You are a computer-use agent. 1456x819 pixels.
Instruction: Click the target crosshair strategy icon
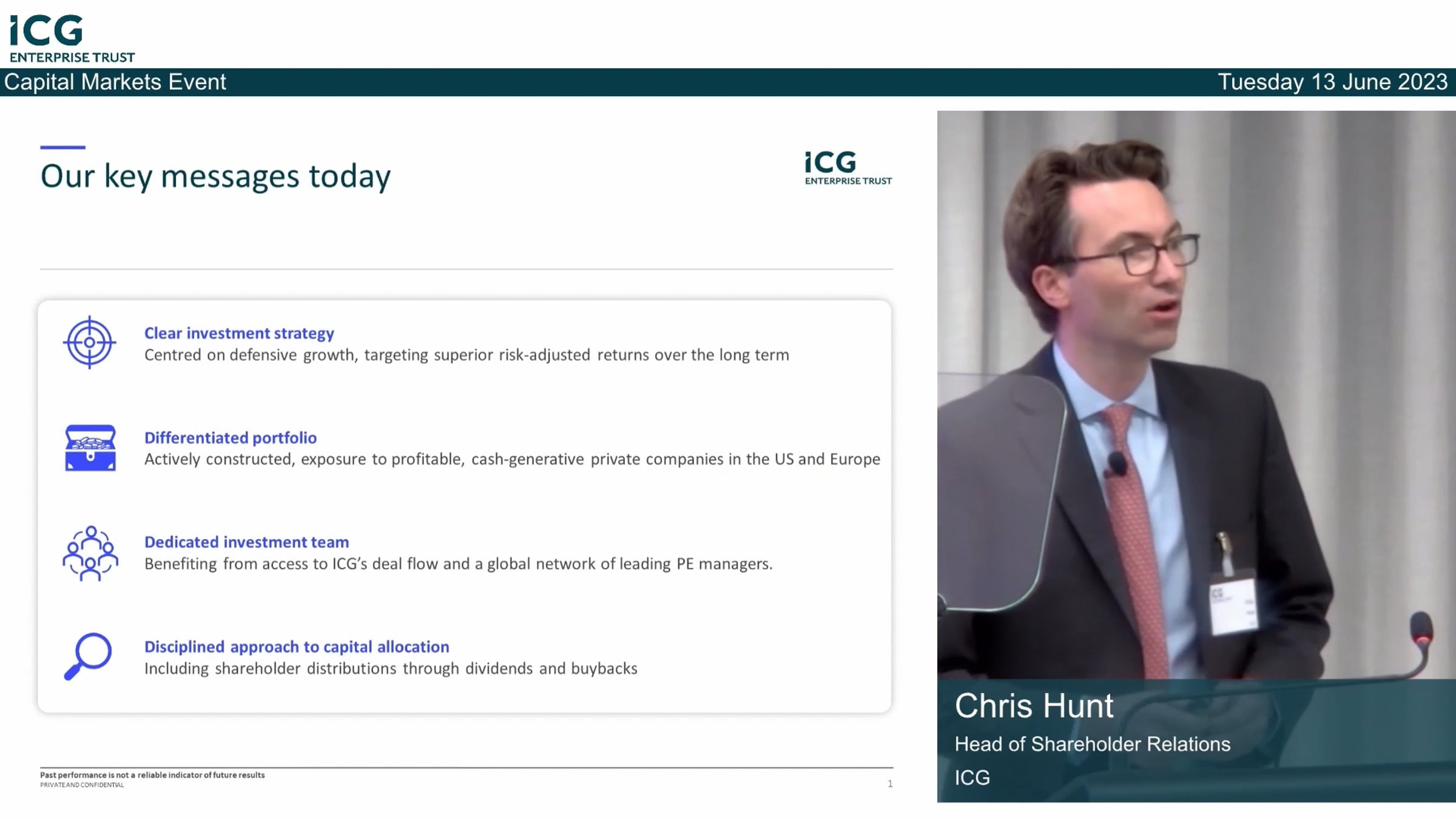[x=90, y=342]
